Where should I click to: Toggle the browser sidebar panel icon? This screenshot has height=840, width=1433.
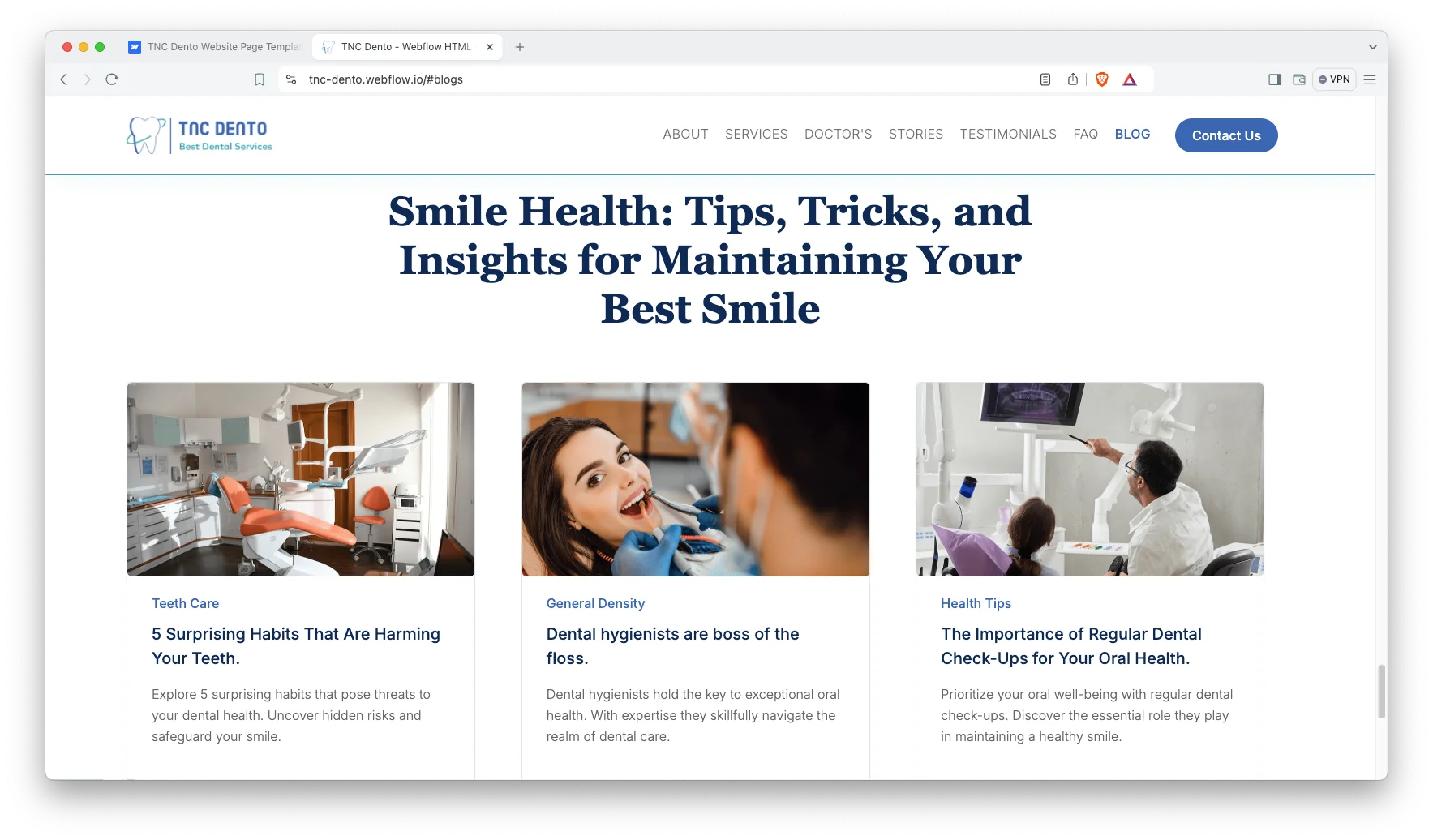(x=1274, y=79)
